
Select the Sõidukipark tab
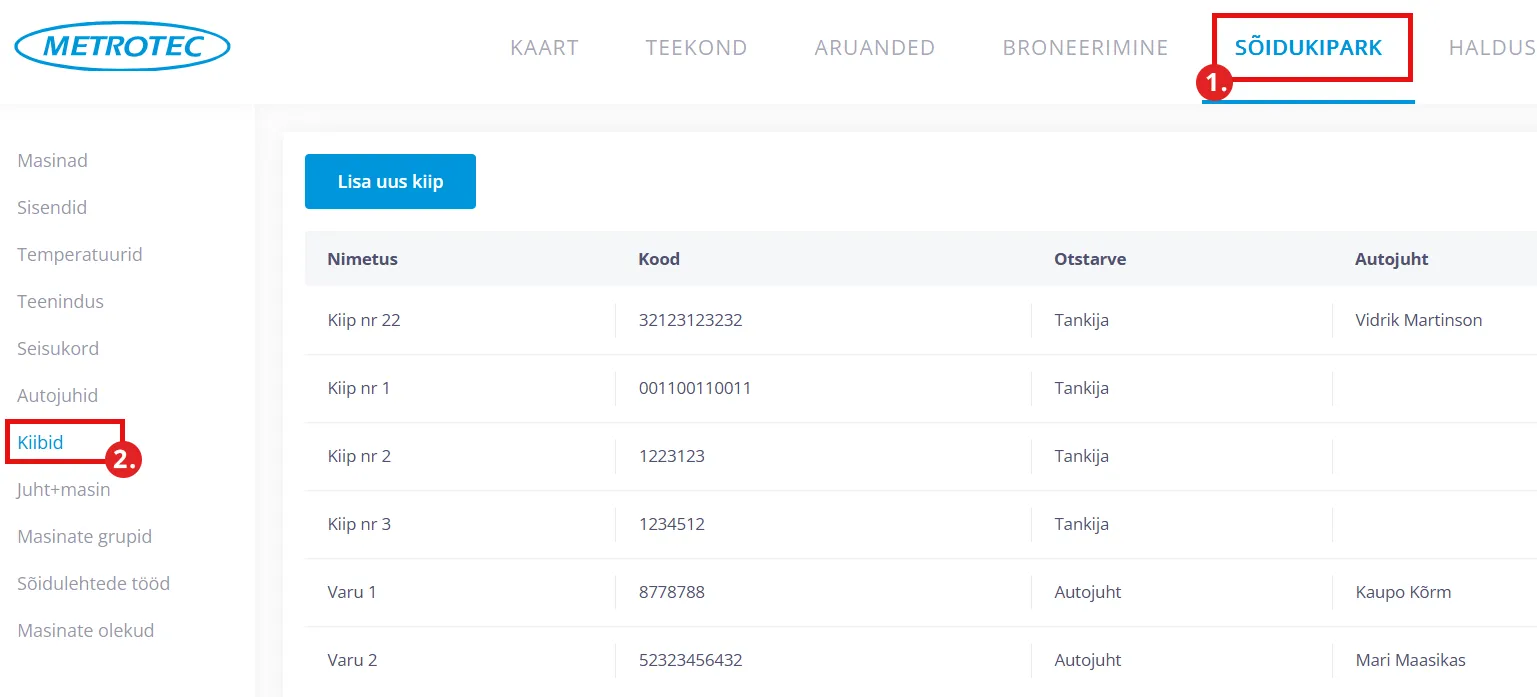point(1308,48)
